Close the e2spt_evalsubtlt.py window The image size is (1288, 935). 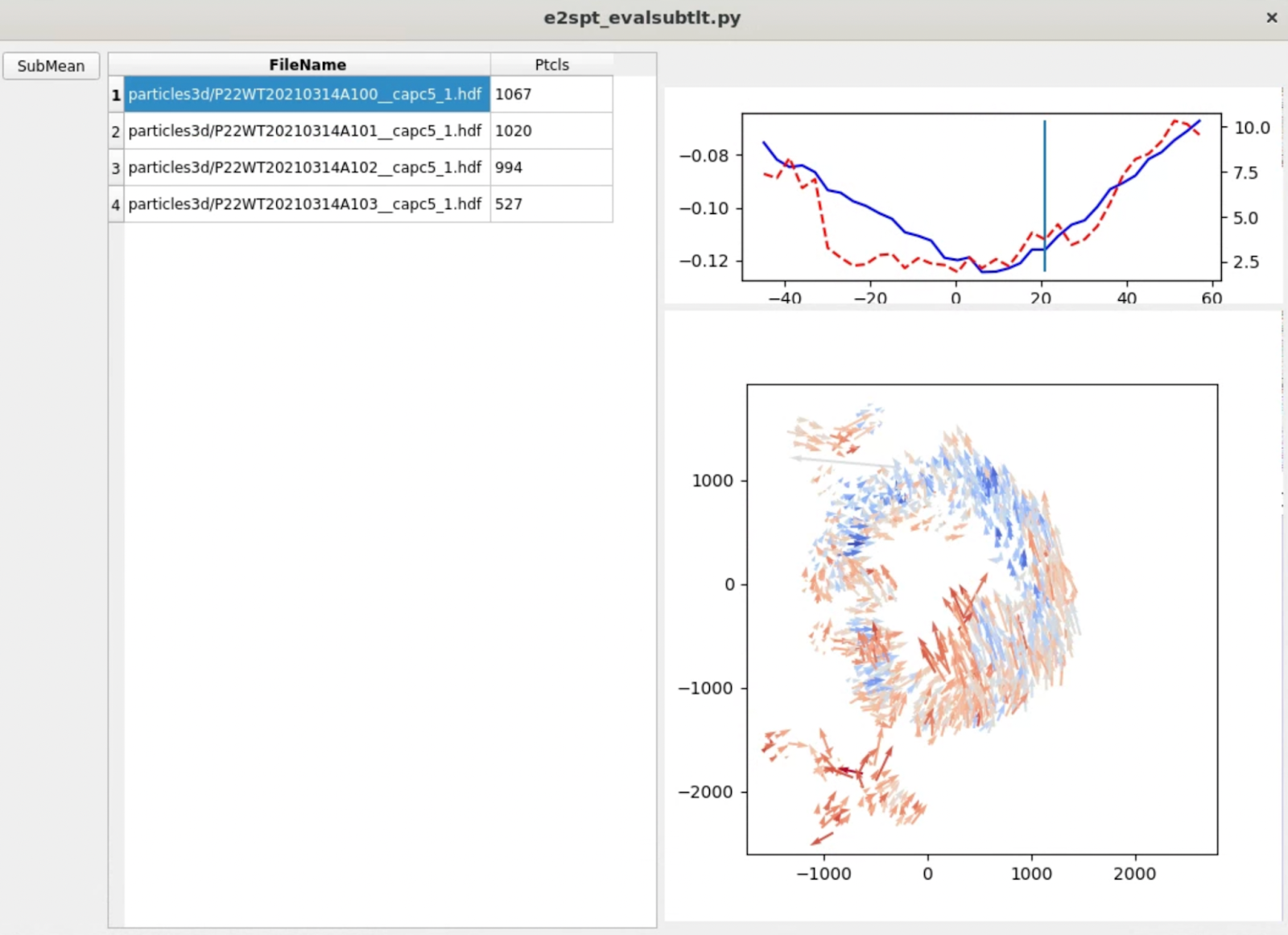pos(1272,18)
